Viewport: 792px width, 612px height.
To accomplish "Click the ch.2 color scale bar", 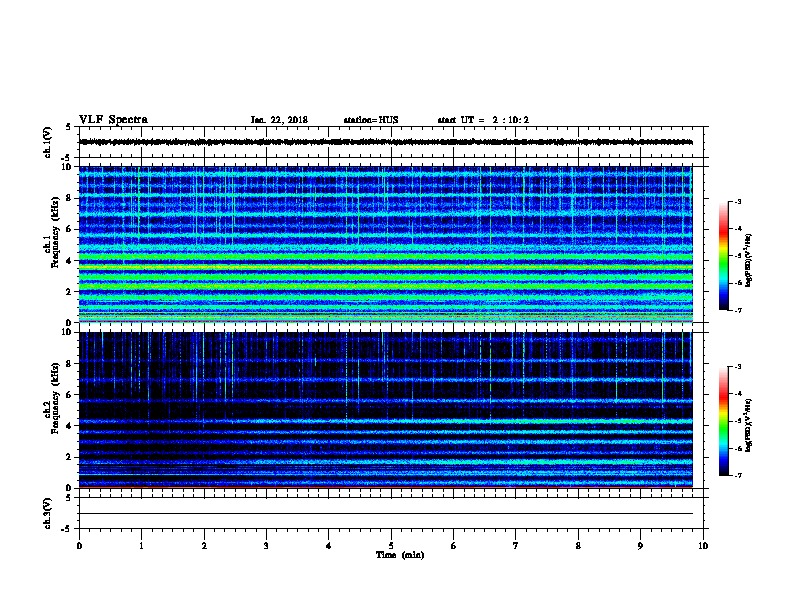I will (724, 421).
